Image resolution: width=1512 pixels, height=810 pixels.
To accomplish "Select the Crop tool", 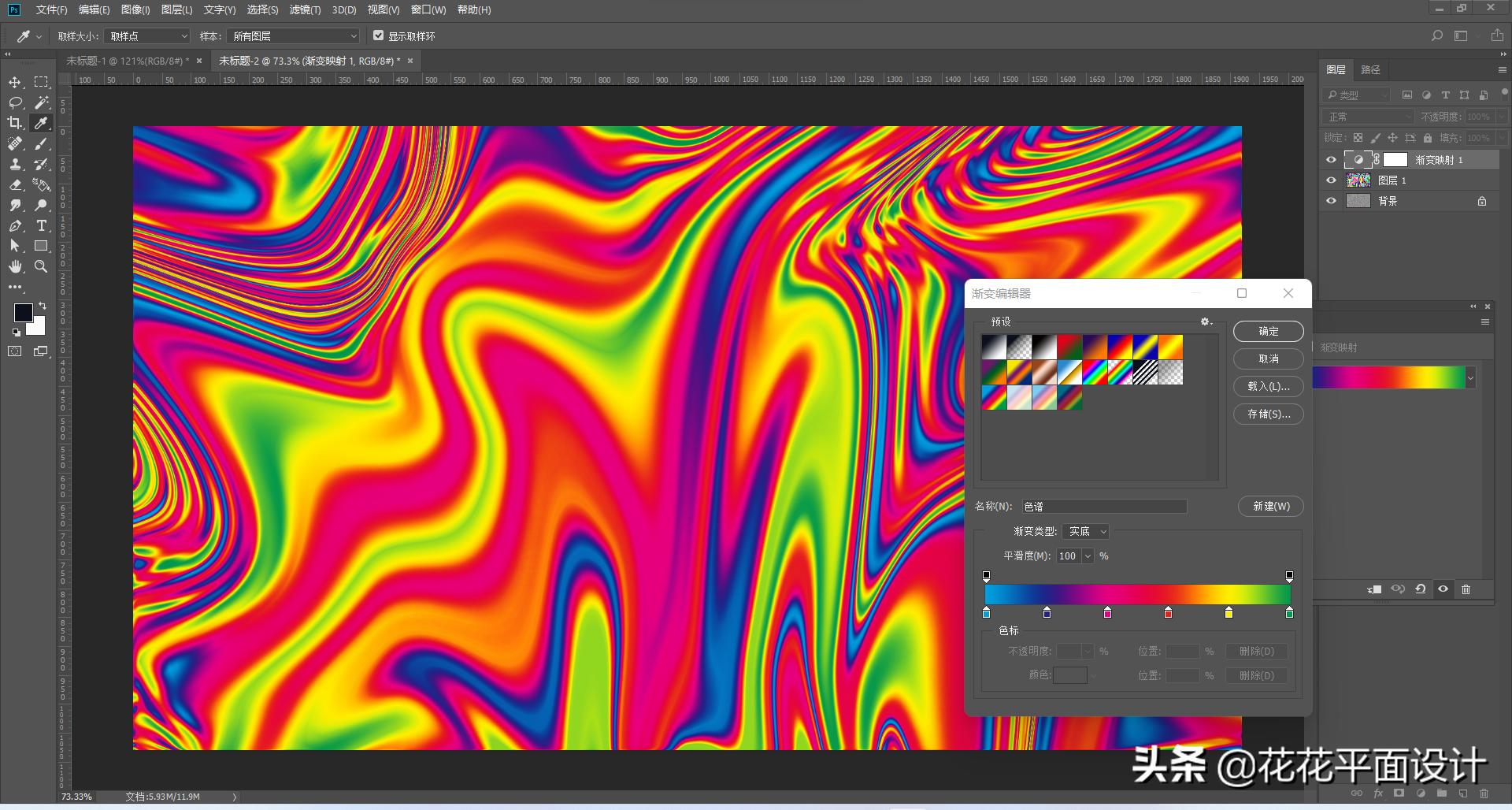I will pos(15,123).
